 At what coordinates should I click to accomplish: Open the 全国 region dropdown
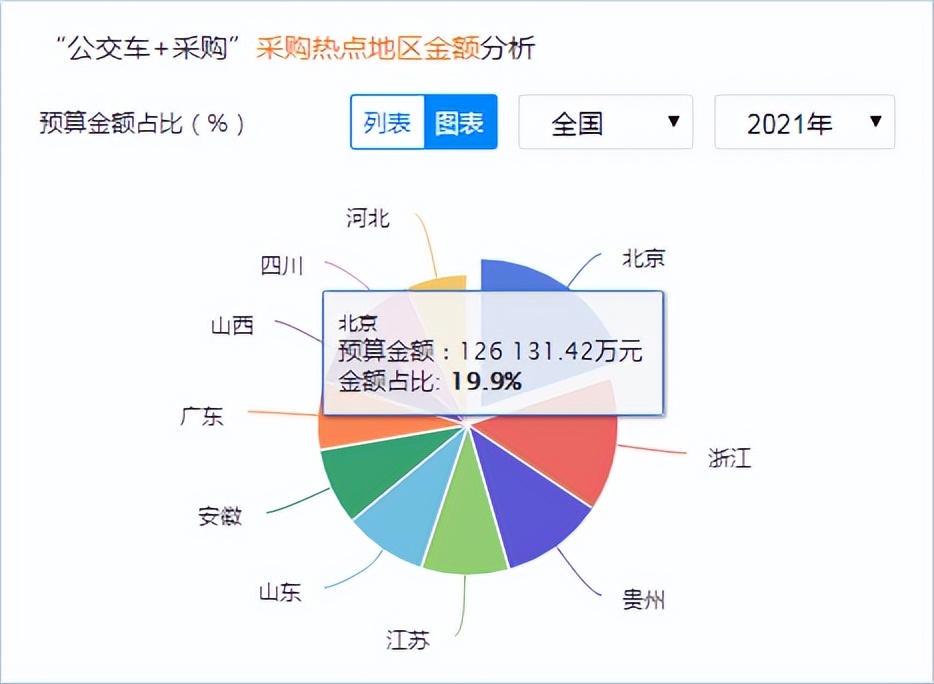(604, 121)
